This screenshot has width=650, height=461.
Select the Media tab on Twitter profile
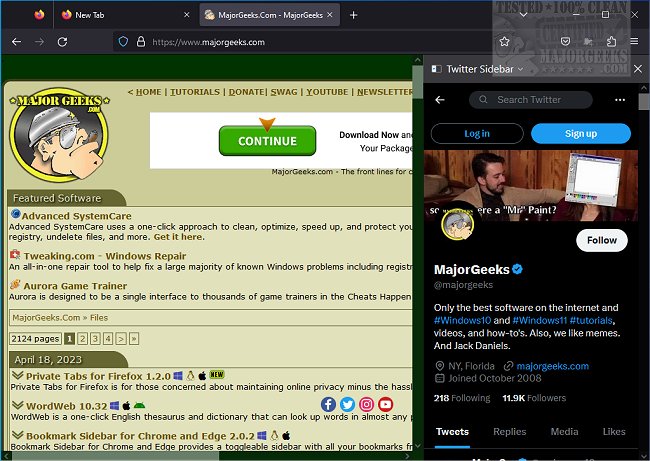564,432
